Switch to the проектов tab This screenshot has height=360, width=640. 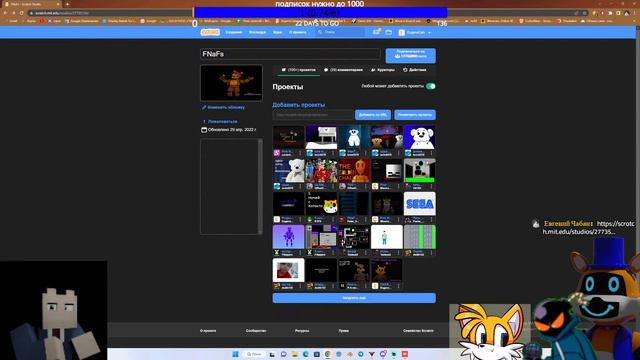point(298,70)
